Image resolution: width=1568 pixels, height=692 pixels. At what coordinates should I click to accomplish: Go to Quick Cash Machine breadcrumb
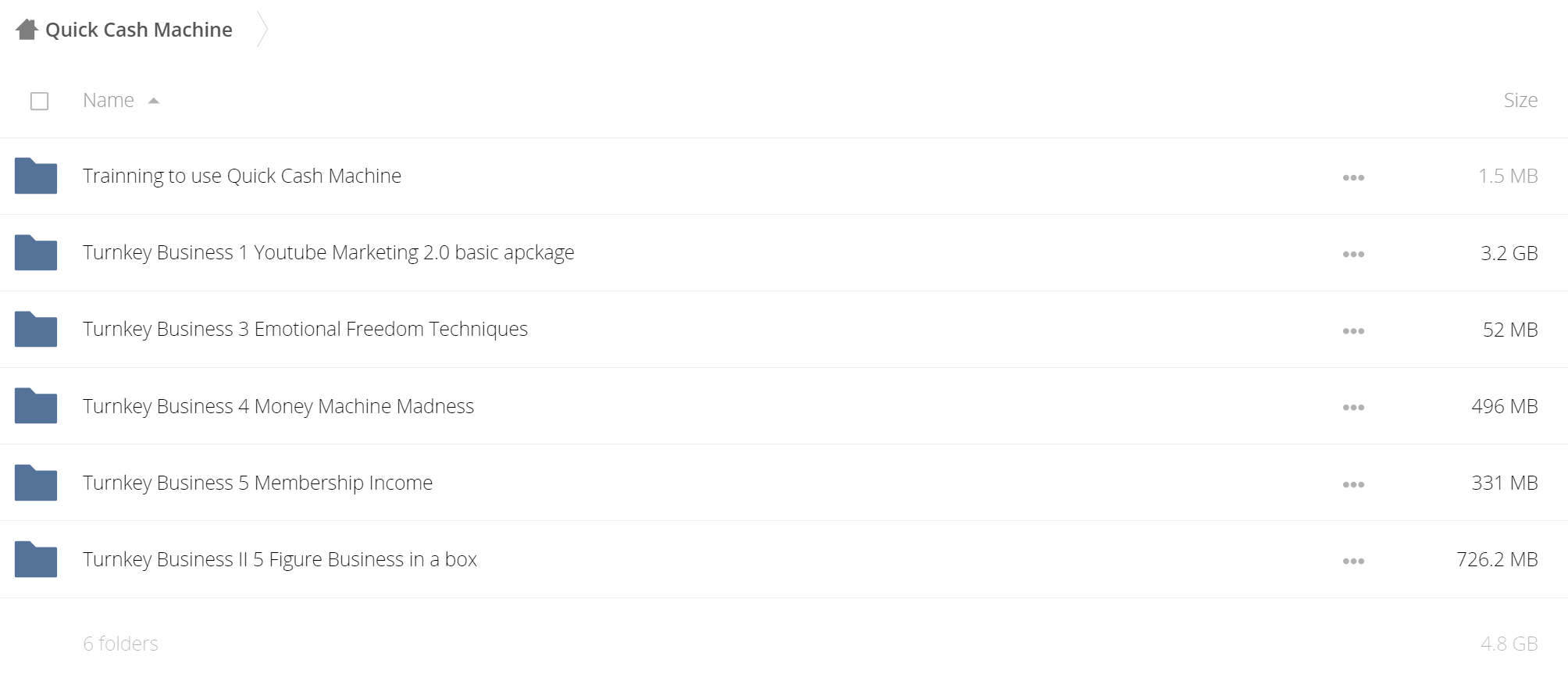139,30
